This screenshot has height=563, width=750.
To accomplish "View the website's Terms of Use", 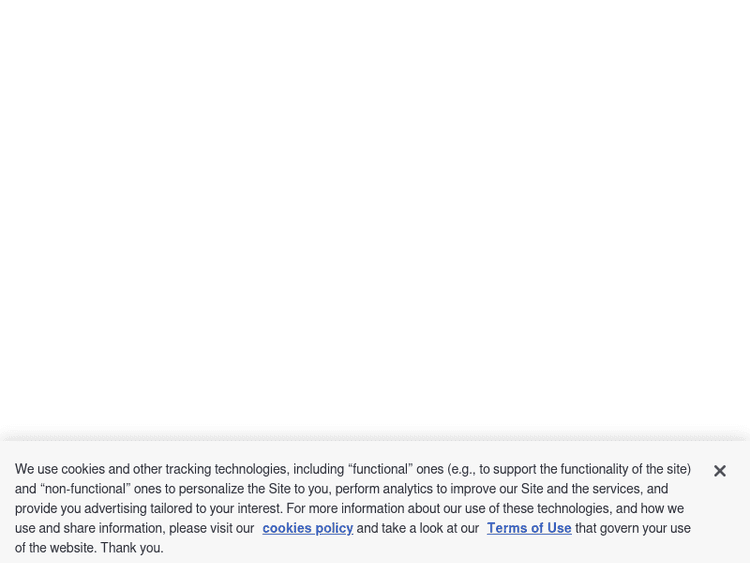I will pos(529,528).
